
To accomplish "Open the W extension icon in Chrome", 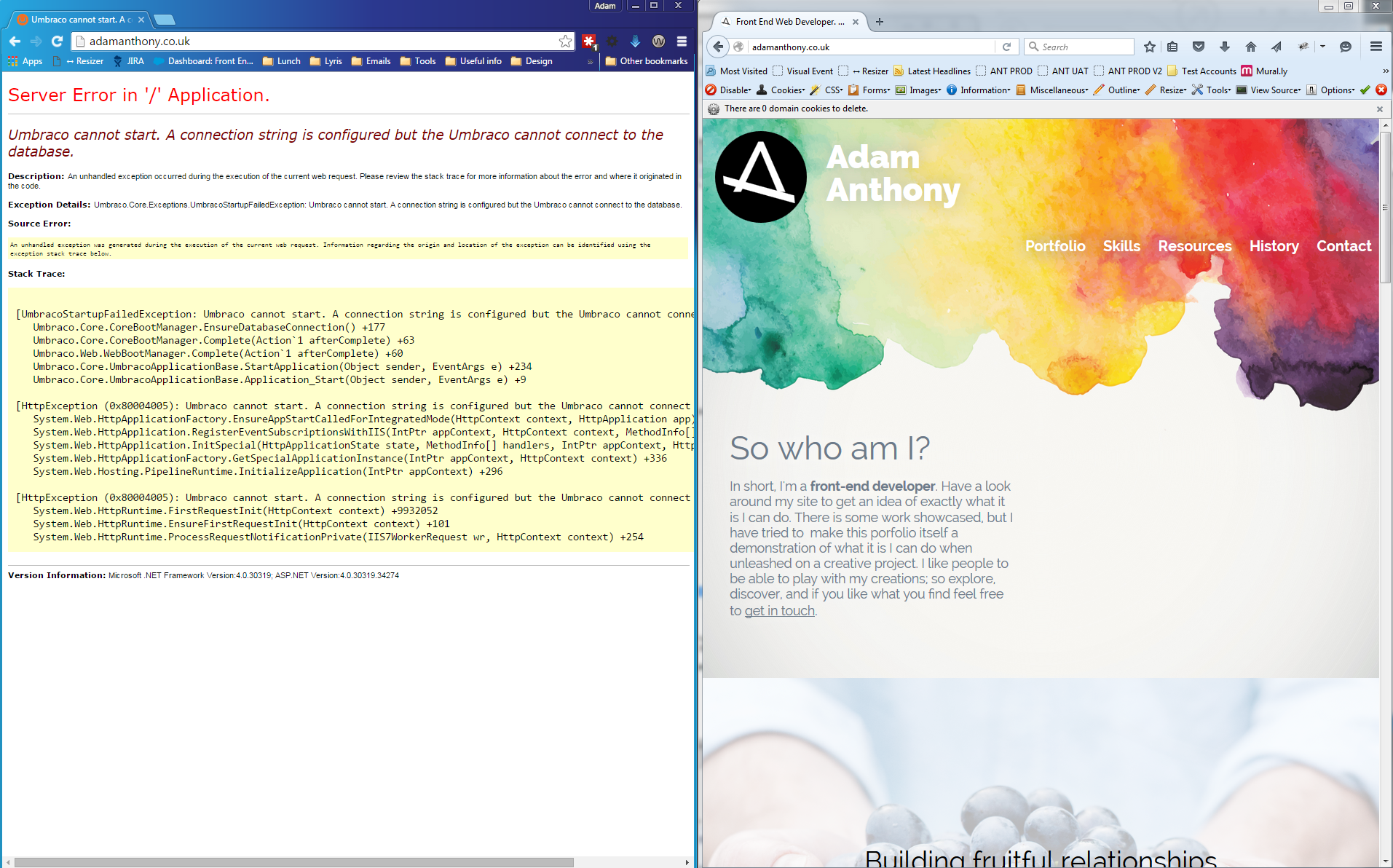I will (x=658, y=42).
